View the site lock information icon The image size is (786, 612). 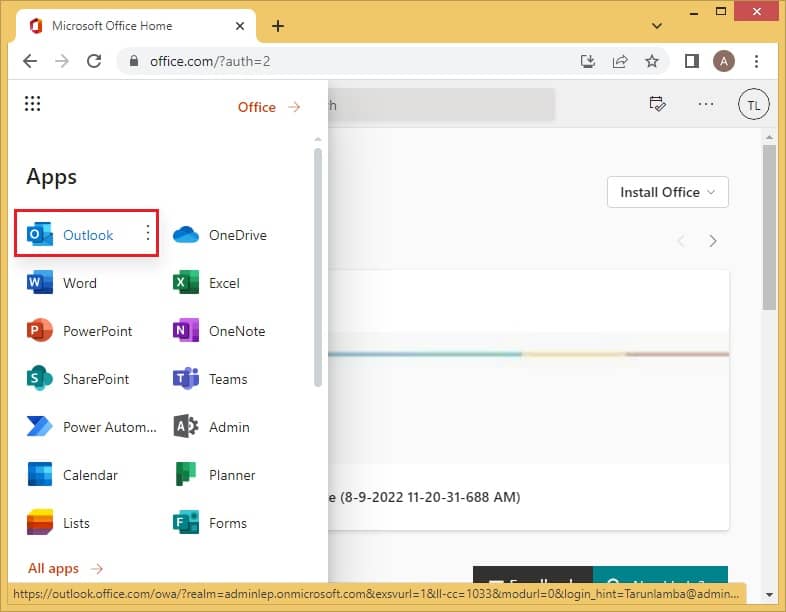tap(133, 61)
